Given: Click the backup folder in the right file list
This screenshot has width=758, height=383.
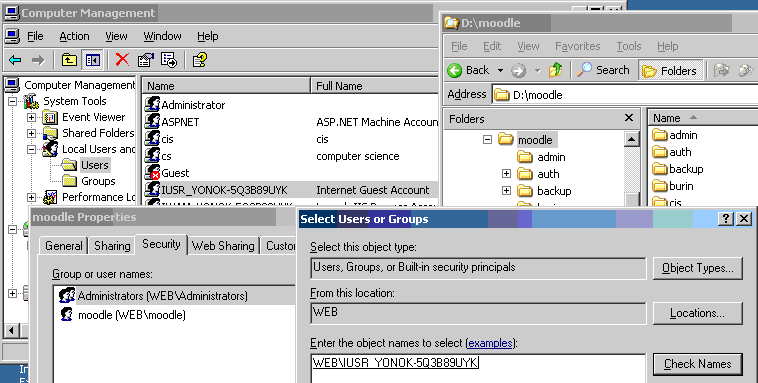Looking at the screenshot, I should pyautogui.click(x=678, y=169).
